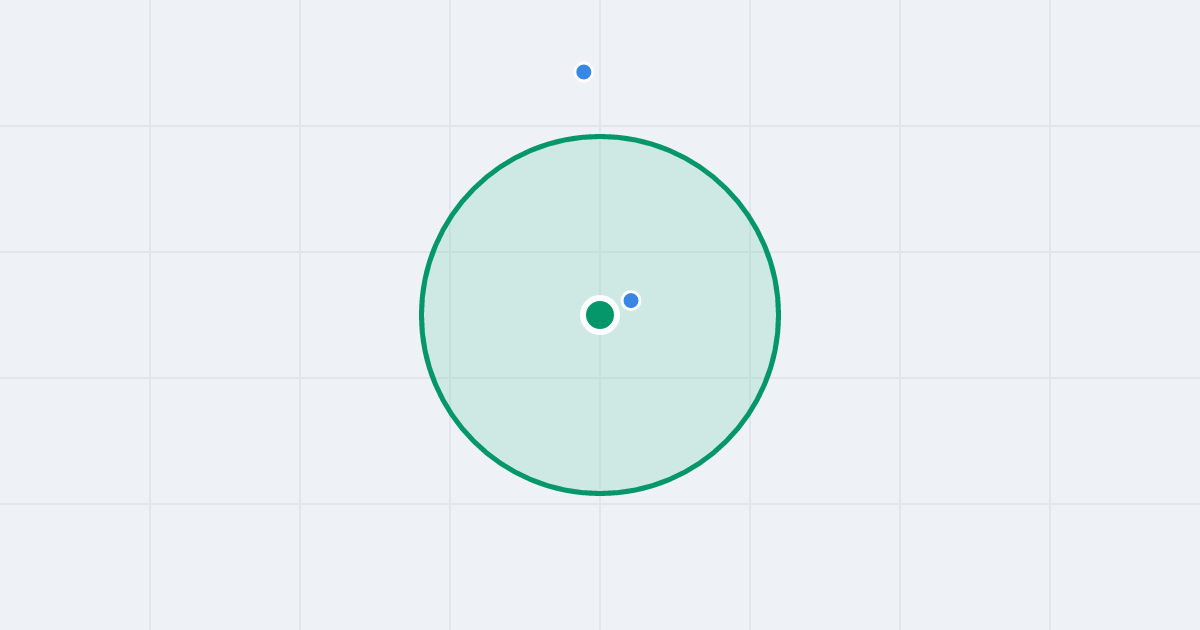Click the rightmost point of the green circle outline

pyautogui.click(x=778, y=315)
